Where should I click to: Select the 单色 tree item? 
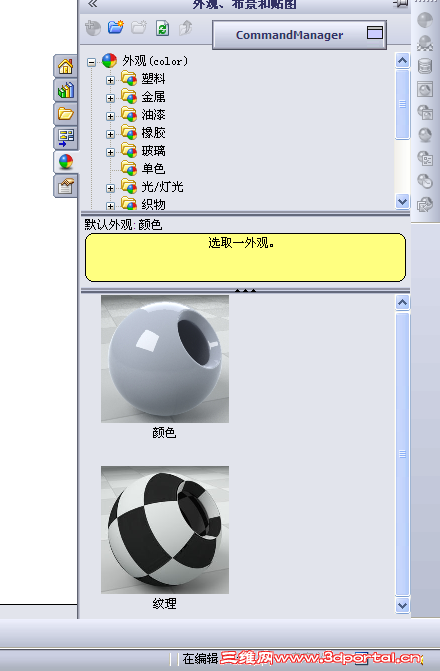click(x=153, y=169)
